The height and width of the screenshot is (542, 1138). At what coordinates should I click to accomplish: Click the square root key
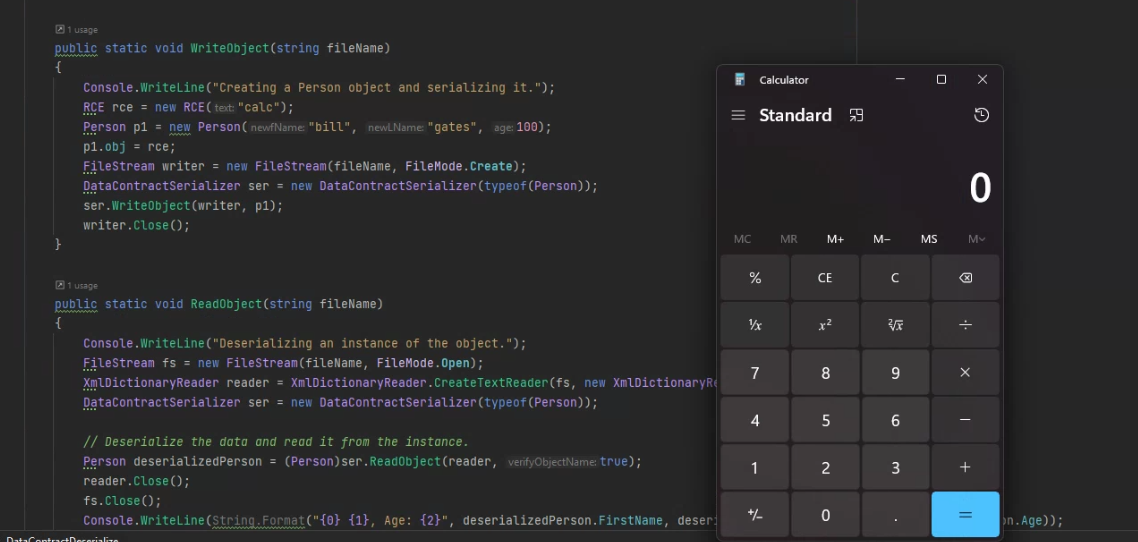895,325
